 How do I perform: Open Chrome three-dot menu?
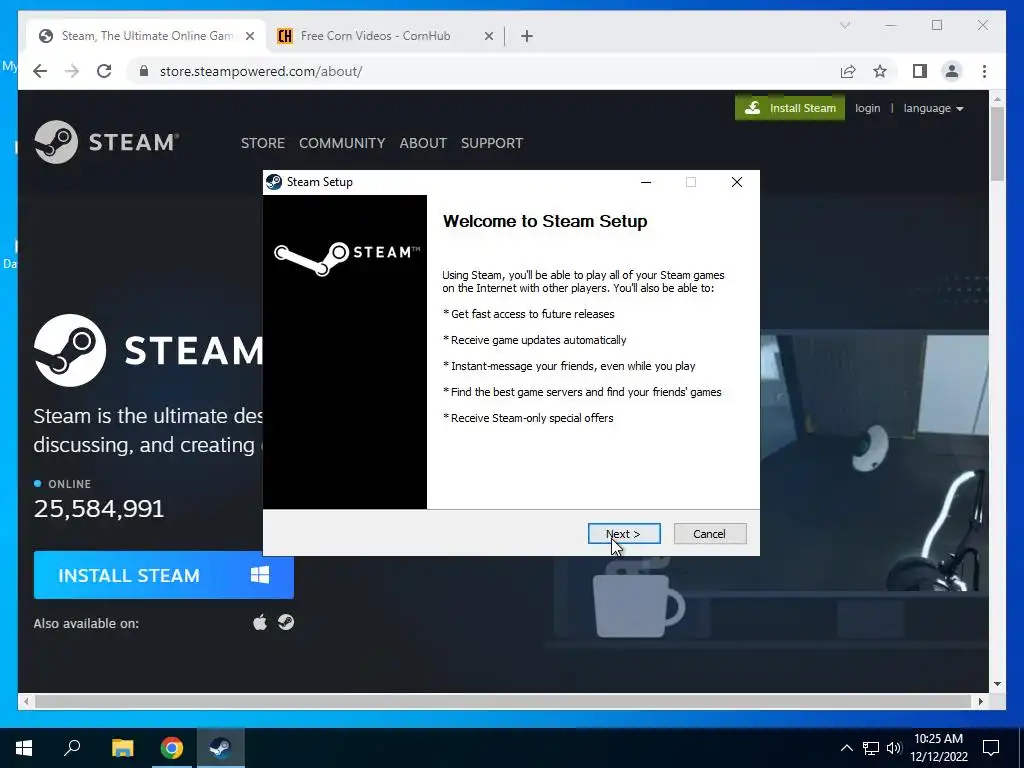click(x=984, y=71)
